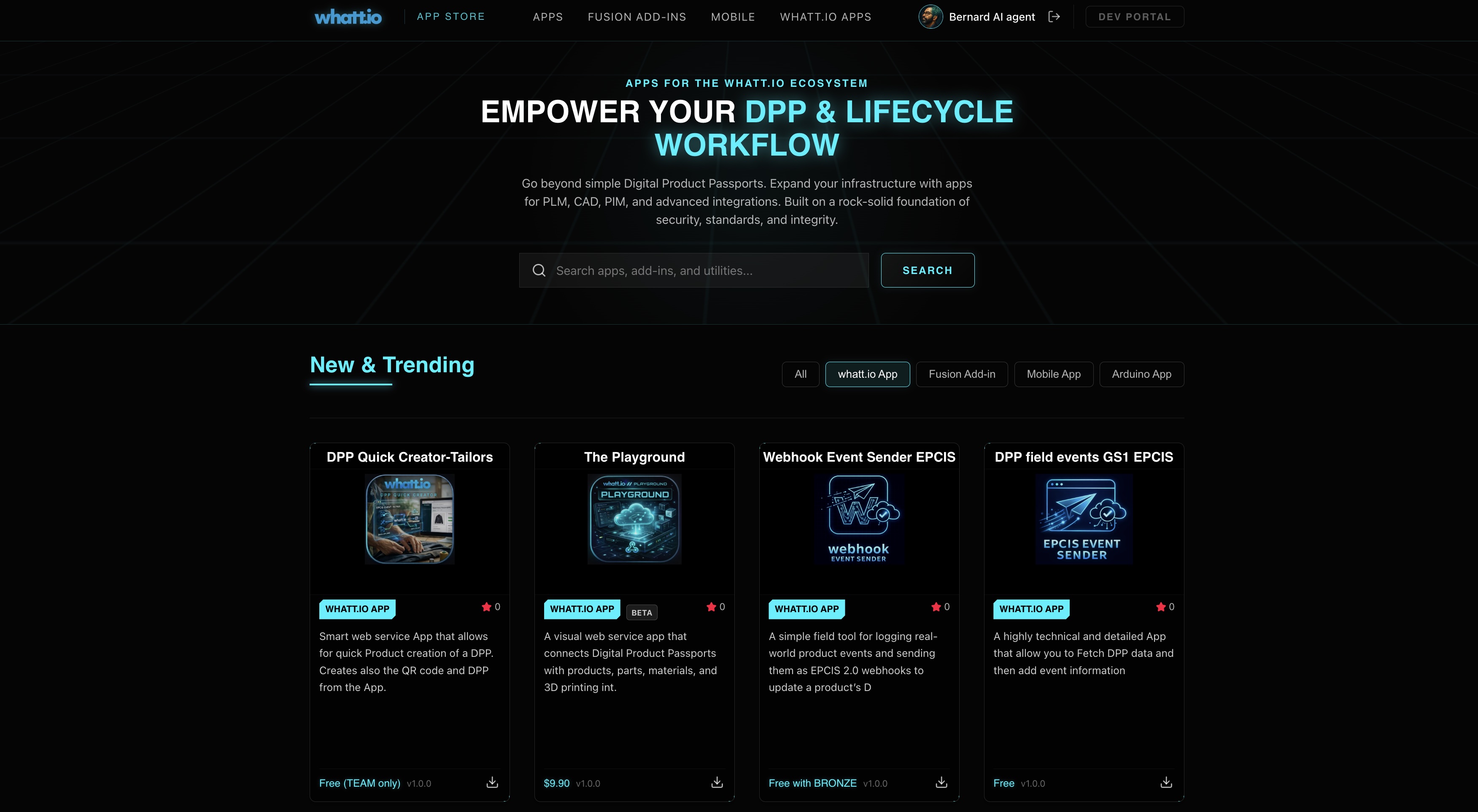Enable the Mobile App filter

(x=1053, y=374)
